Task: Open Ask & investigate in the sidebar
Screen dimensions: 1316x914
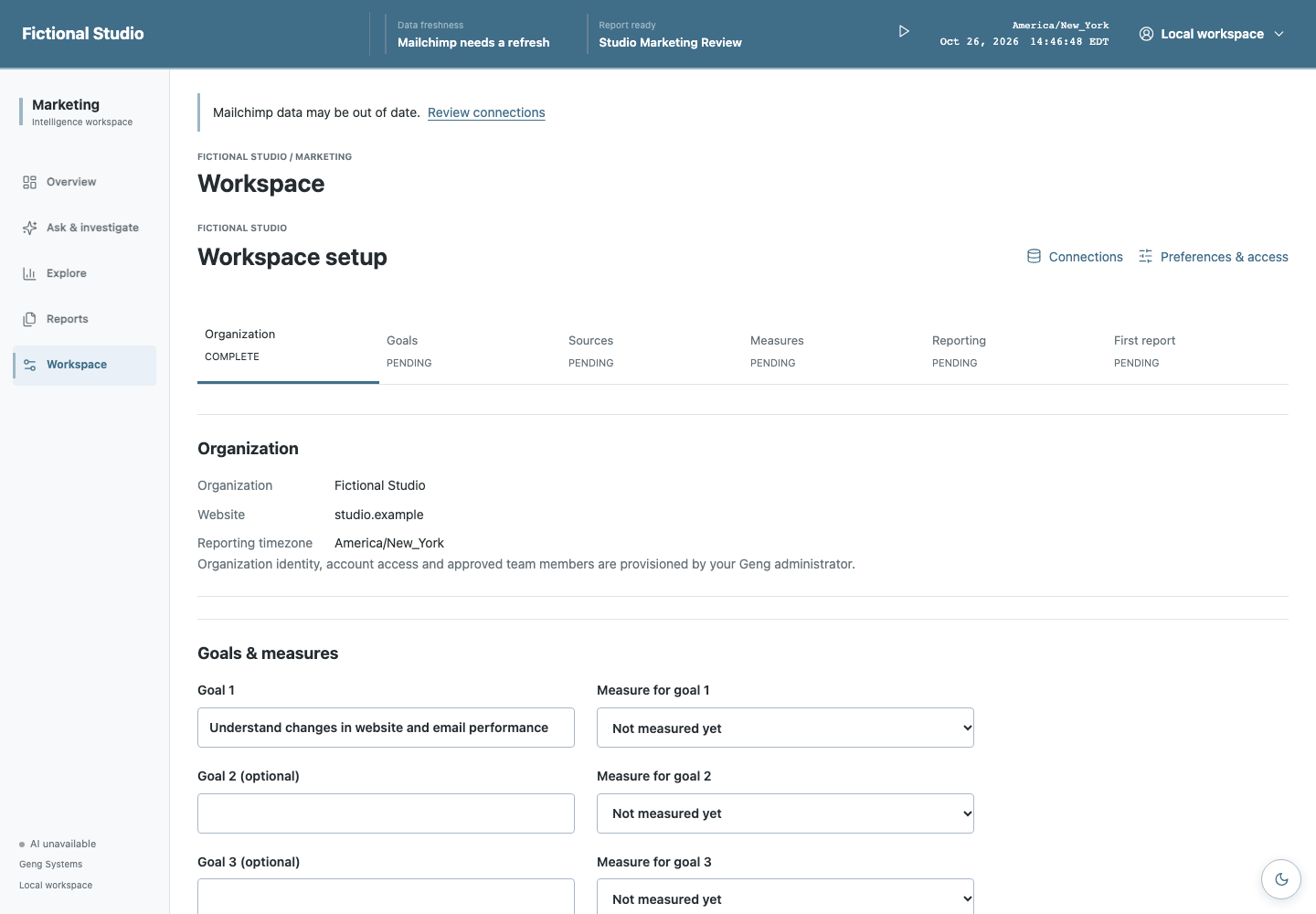Action: click(x=84, y=228)
